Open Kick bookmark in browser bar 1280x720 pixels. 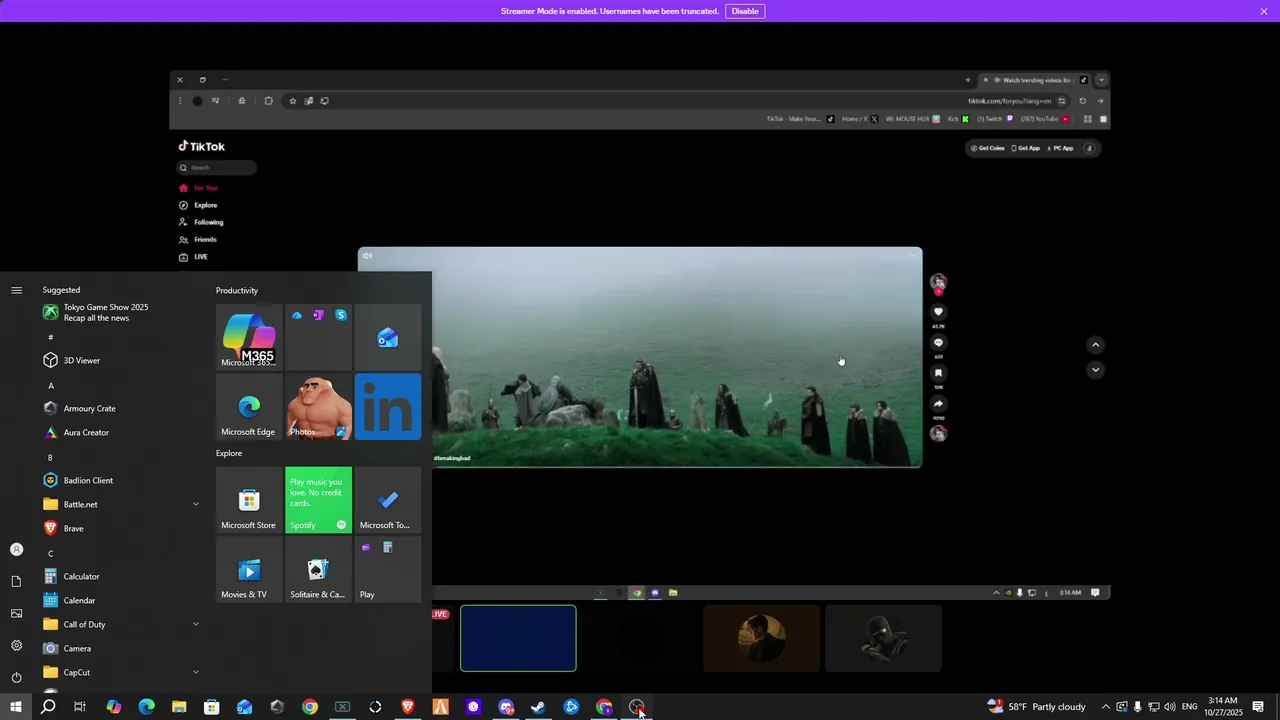[959, 119]
